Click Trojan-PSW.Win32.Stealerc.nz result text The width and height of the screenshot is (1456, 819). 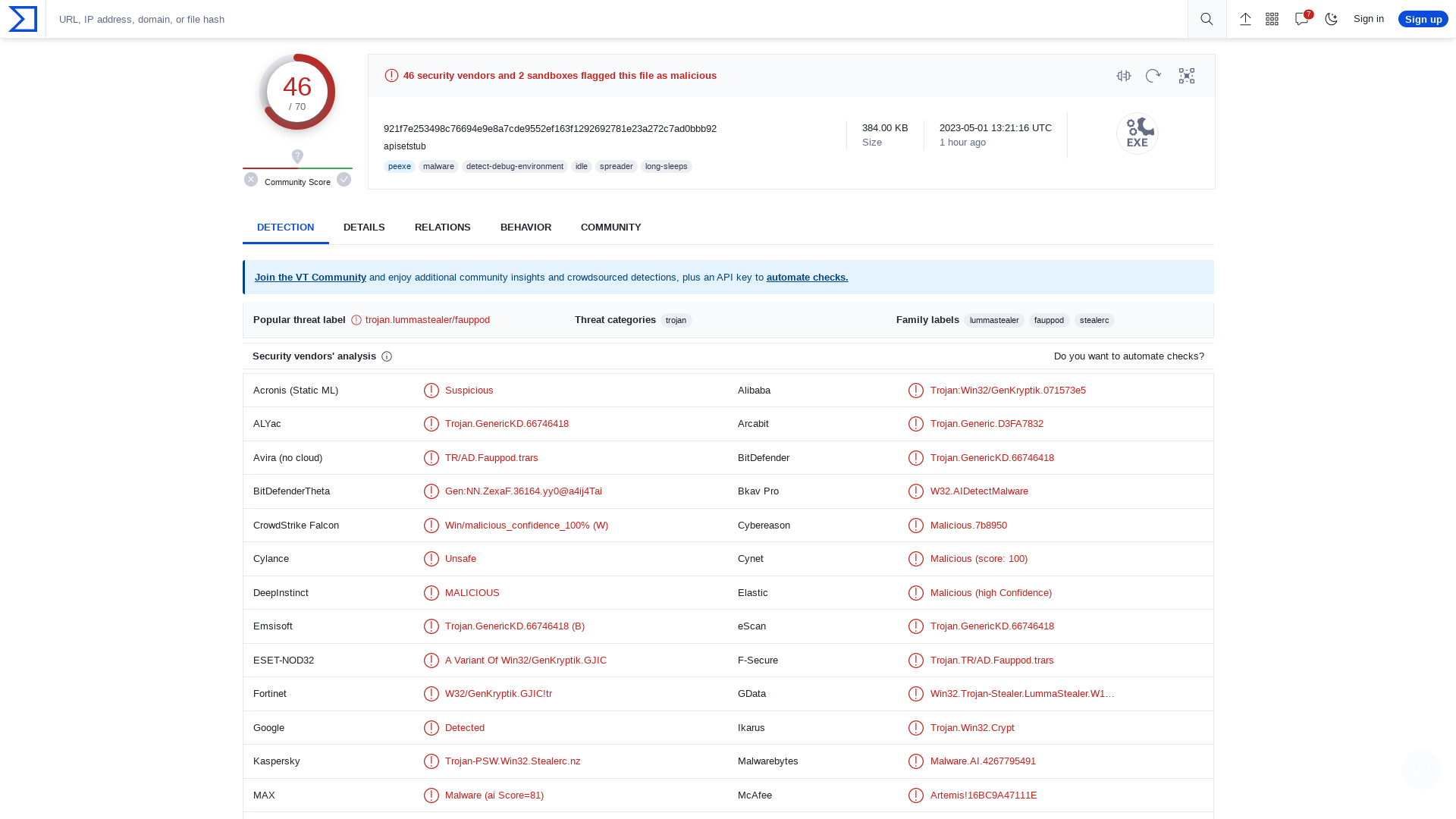pyautogui.click(x=513, y=761)
